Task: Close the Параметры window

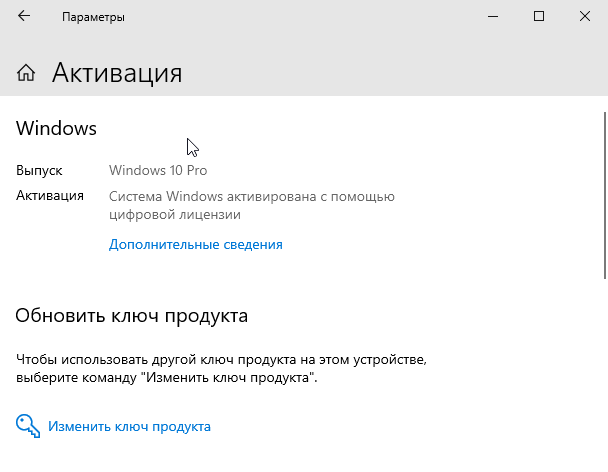Action: point(585,16)
